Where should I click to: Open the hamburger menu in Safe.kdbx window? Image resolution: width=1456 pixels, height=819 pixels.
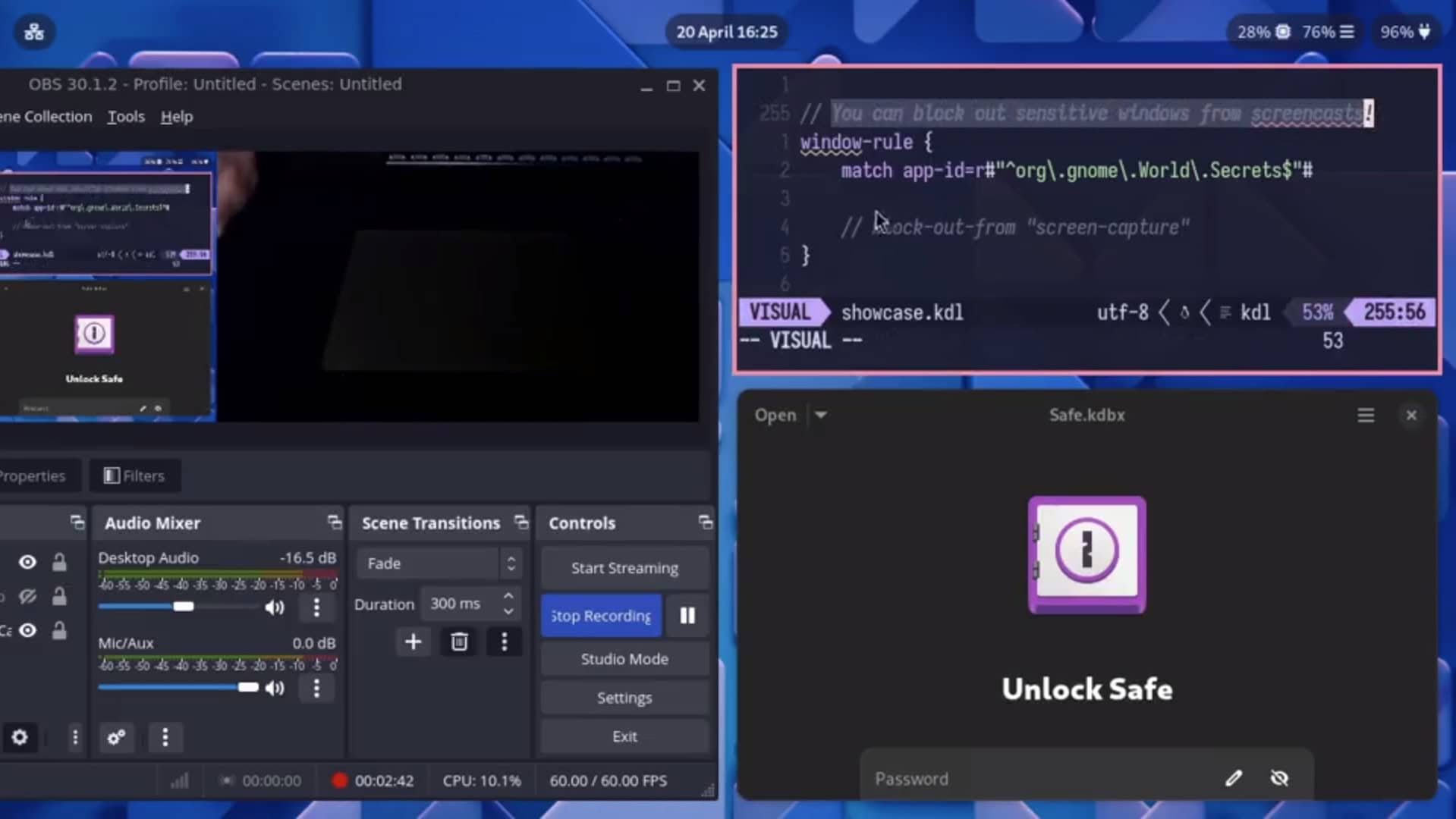click(1364, 415)
